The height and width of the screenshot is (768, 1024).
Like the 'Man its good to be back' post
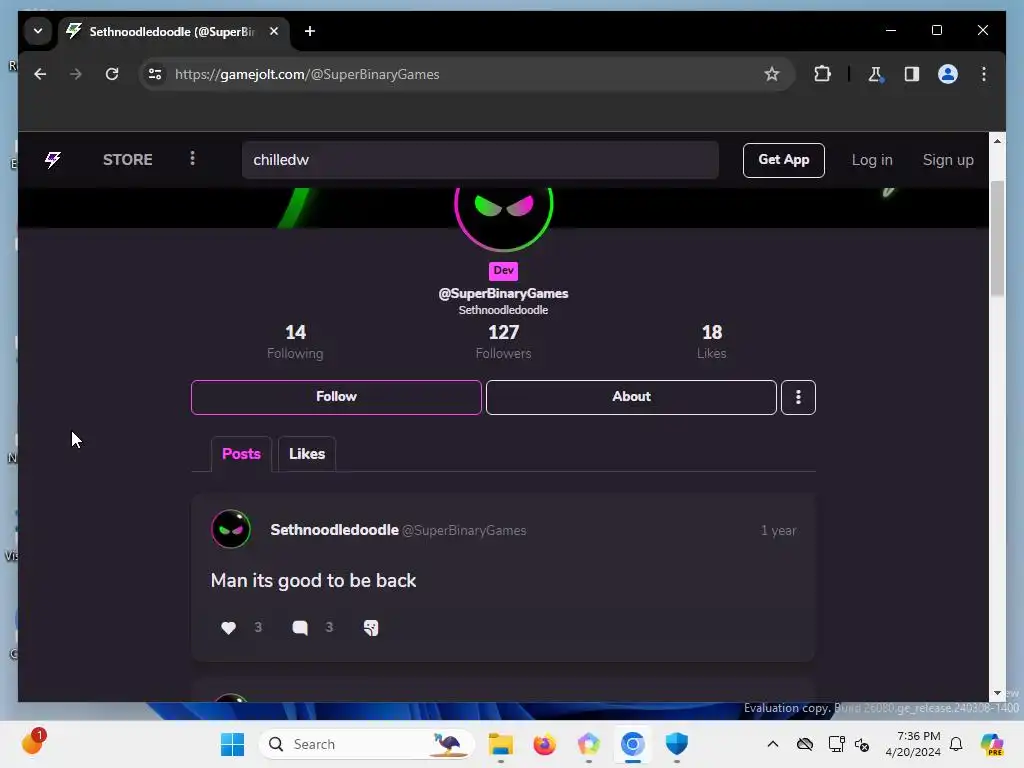coord(228,628)
